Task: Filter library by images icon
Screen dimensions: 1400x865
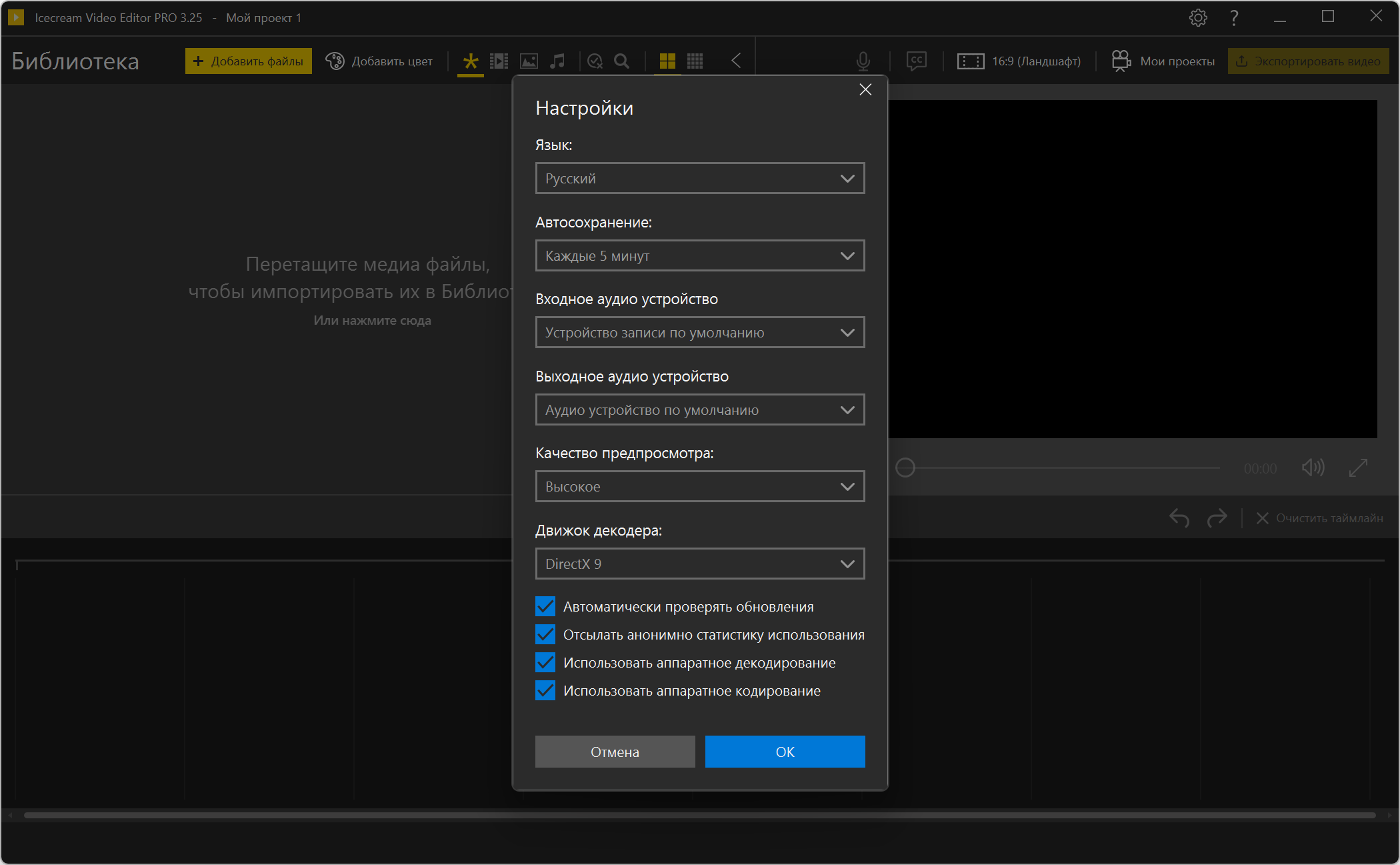Action: [529, 61]
